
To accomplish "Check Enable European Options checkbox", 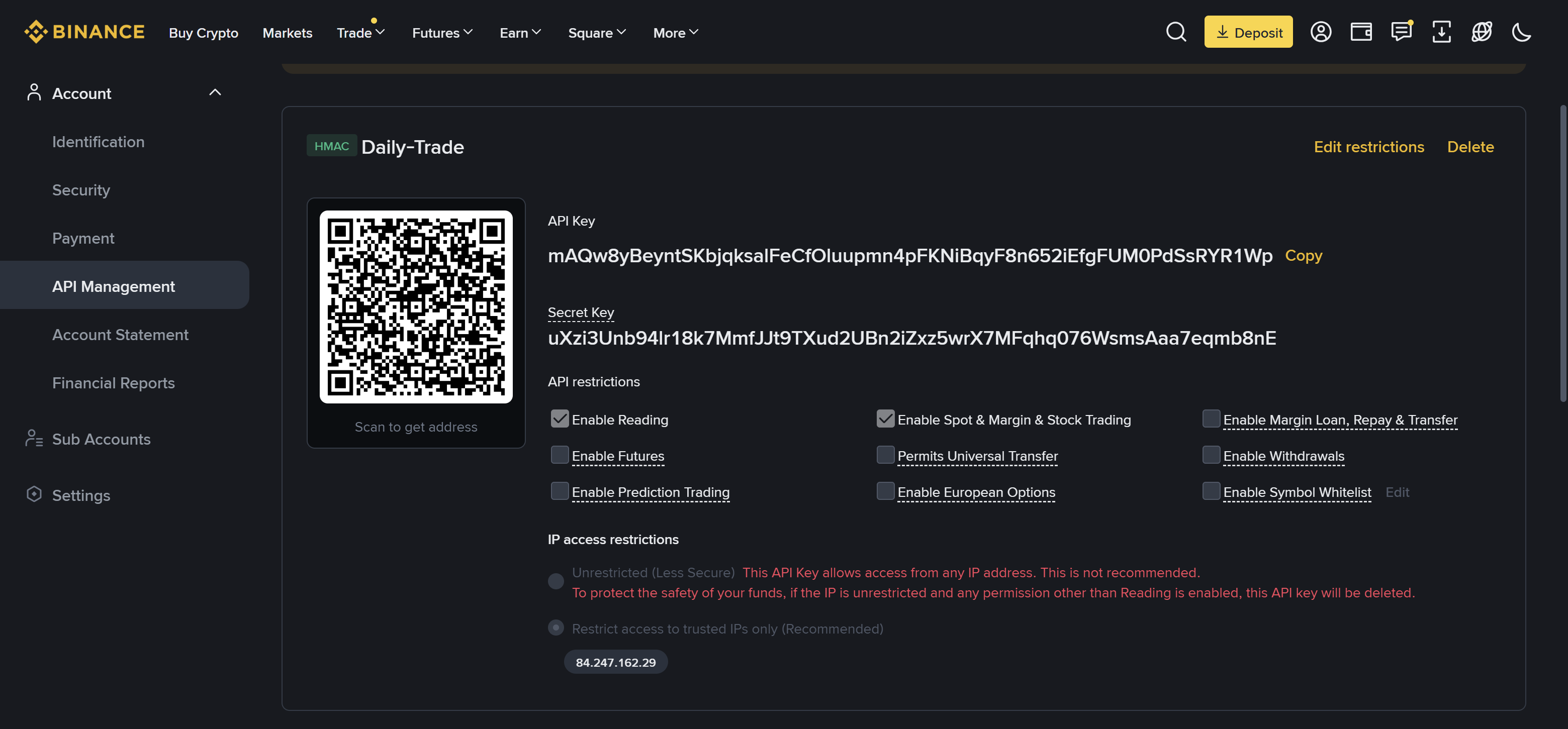I will [885, 490].
